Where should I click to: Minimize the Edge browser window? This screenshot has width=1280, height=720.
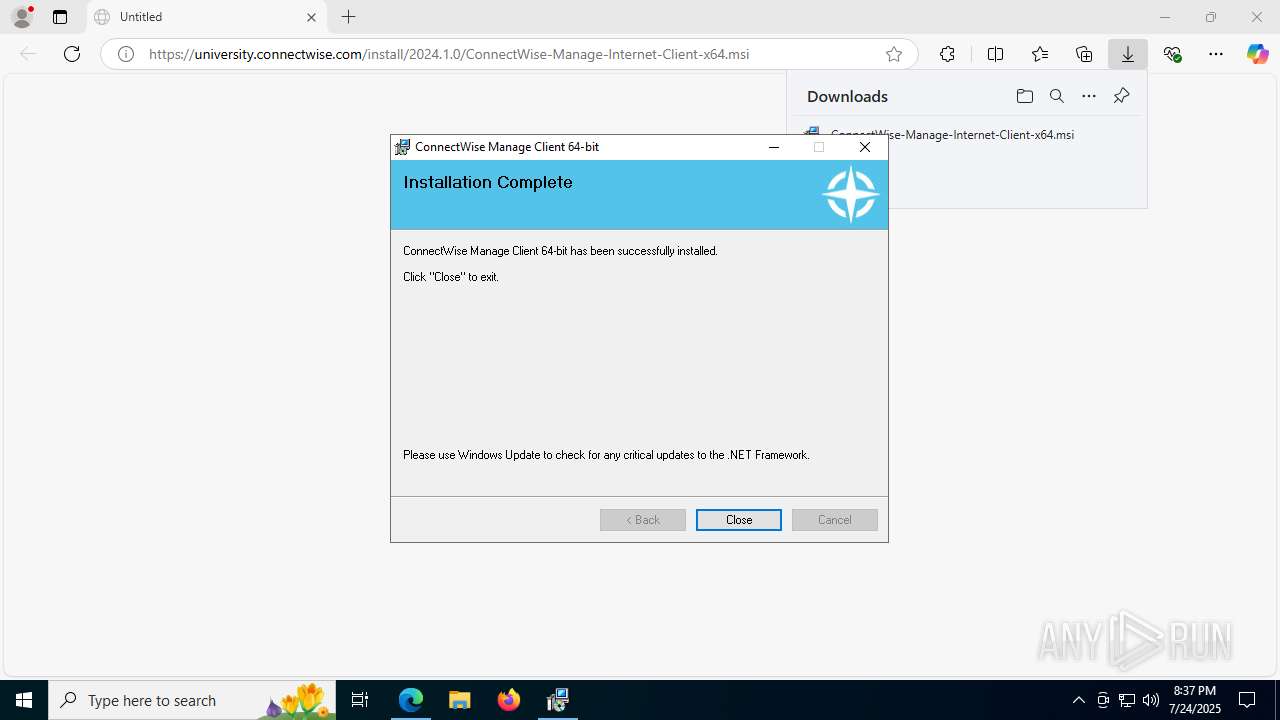point(1165,17)
